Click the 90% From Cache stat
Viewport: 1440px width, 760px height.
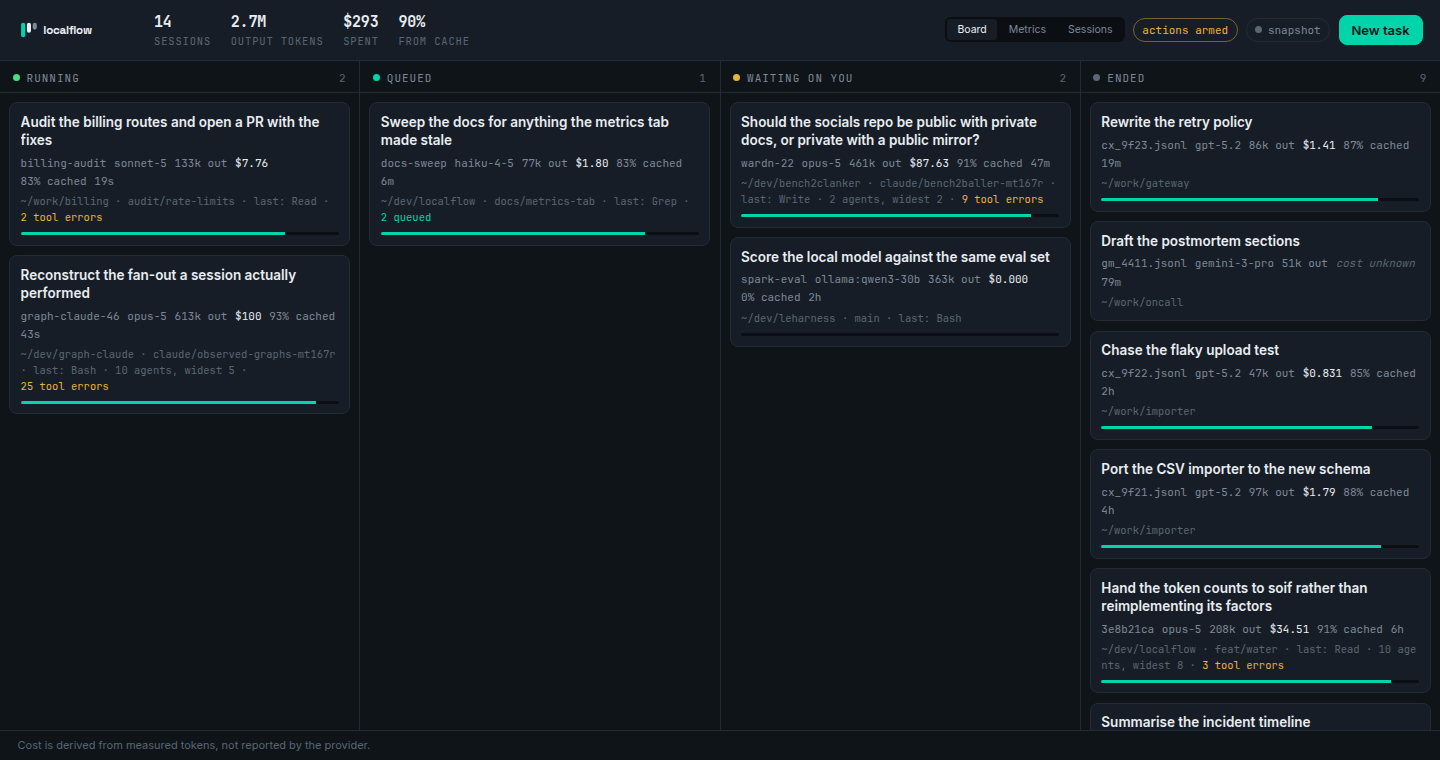point(434,30)
